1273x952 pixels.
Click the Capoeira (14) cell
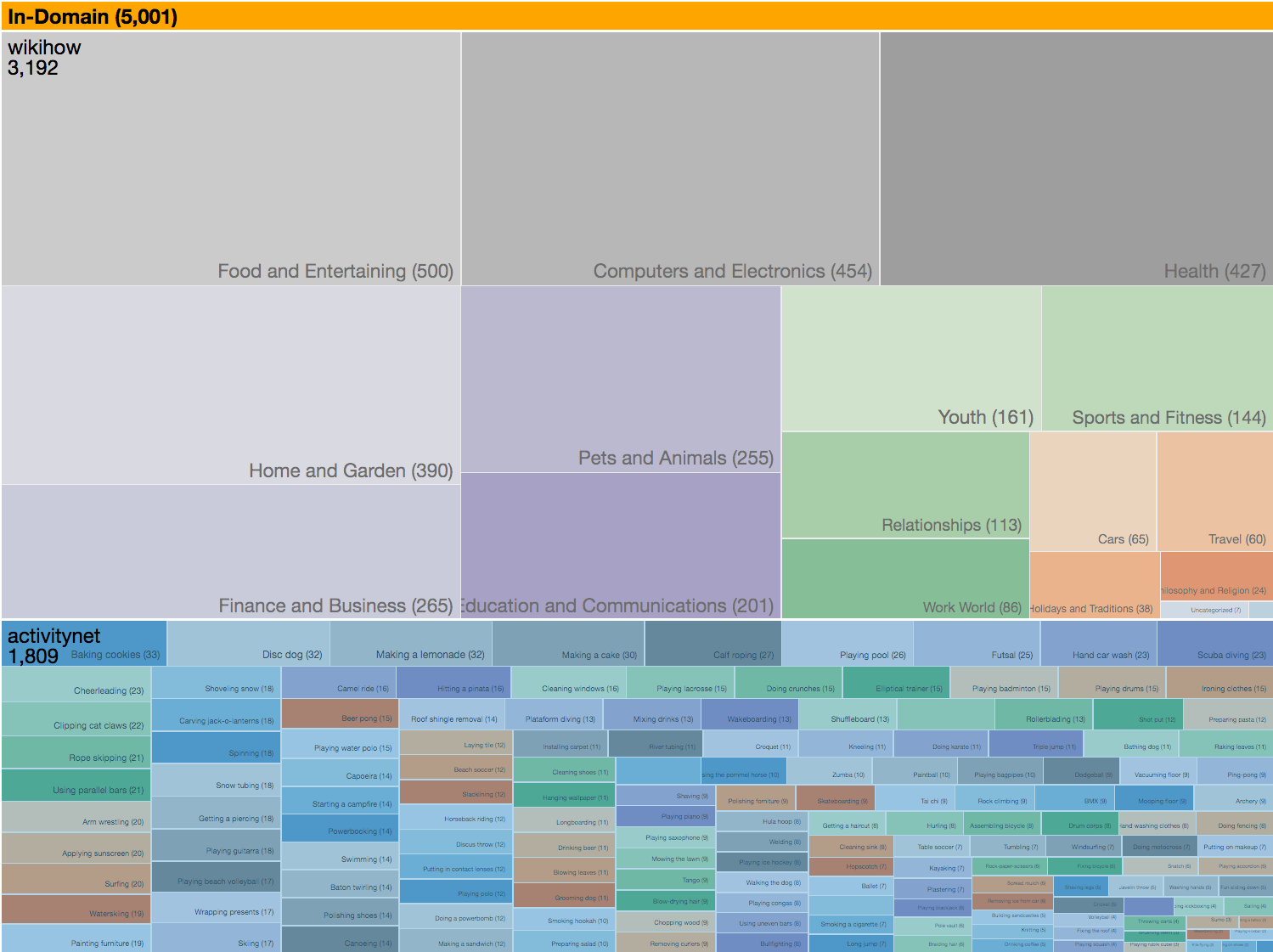340,773
